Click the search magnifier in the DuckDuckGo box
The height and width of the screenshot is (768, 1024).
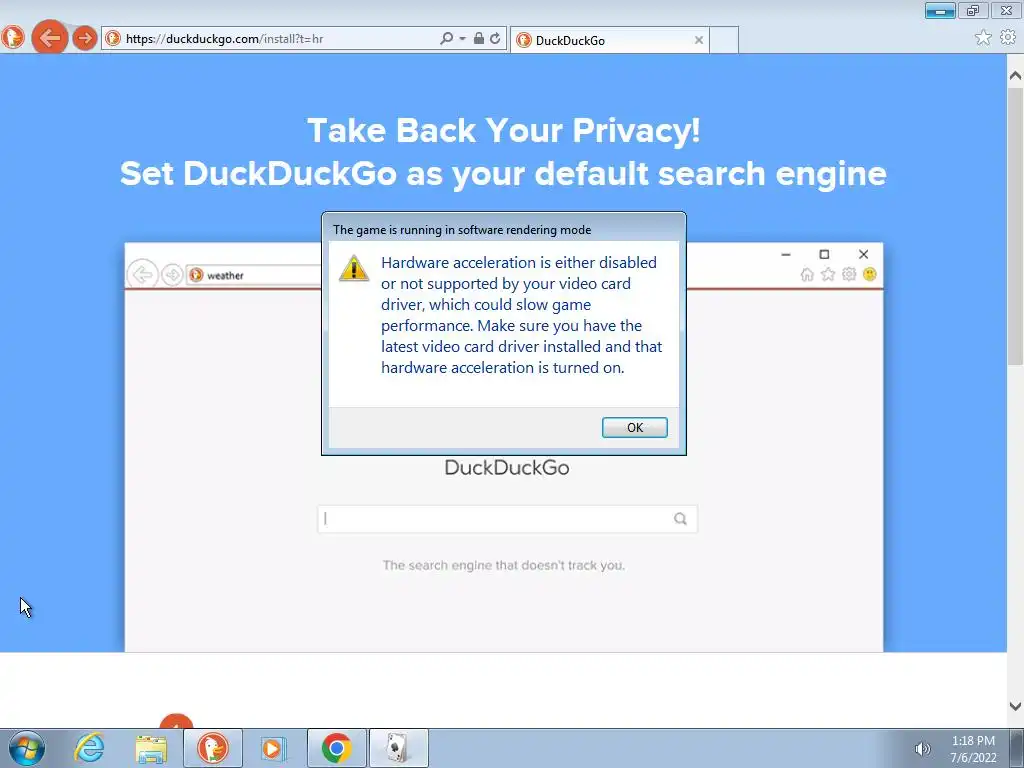click(680, 519)
